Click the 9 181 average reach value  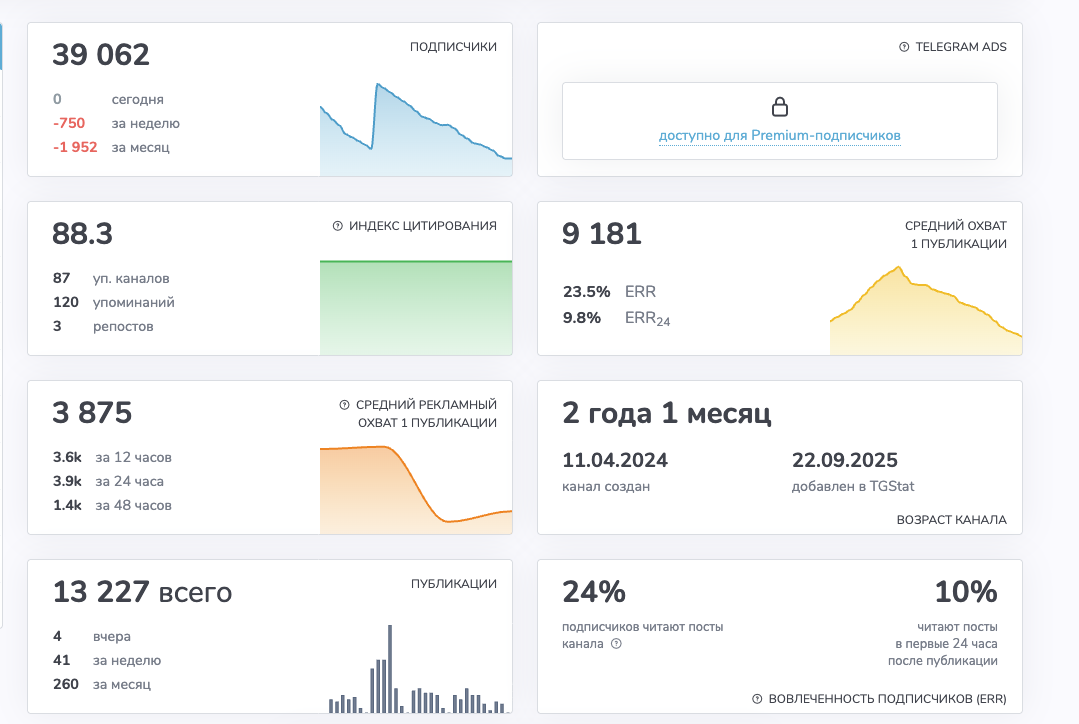[601, 234]
